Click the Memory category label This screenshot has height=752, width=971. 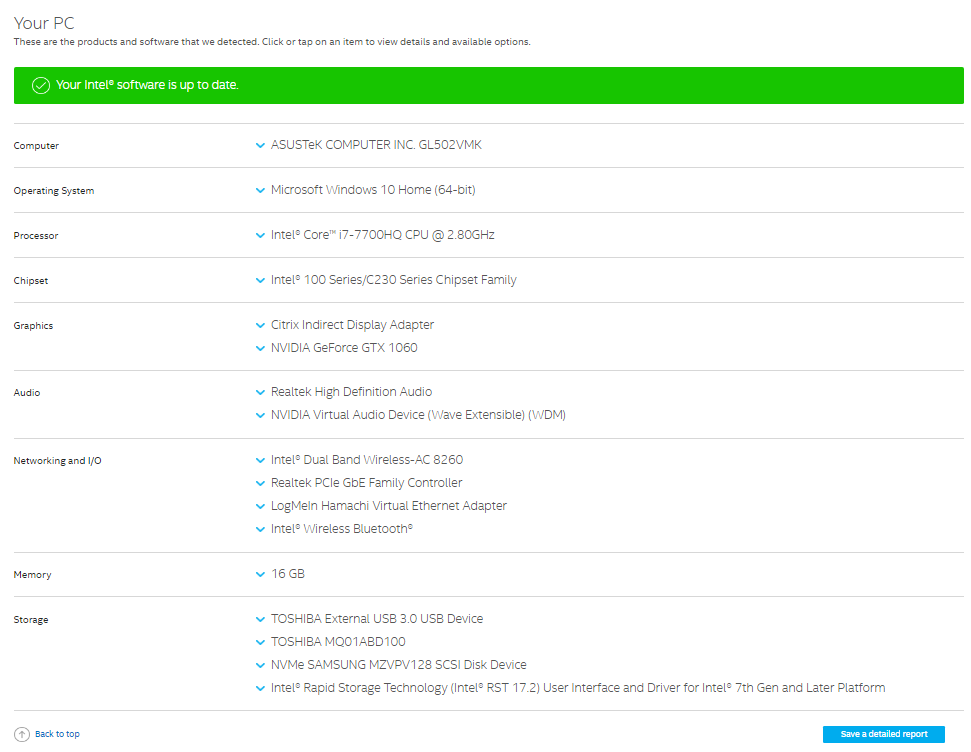coord(32,575)
